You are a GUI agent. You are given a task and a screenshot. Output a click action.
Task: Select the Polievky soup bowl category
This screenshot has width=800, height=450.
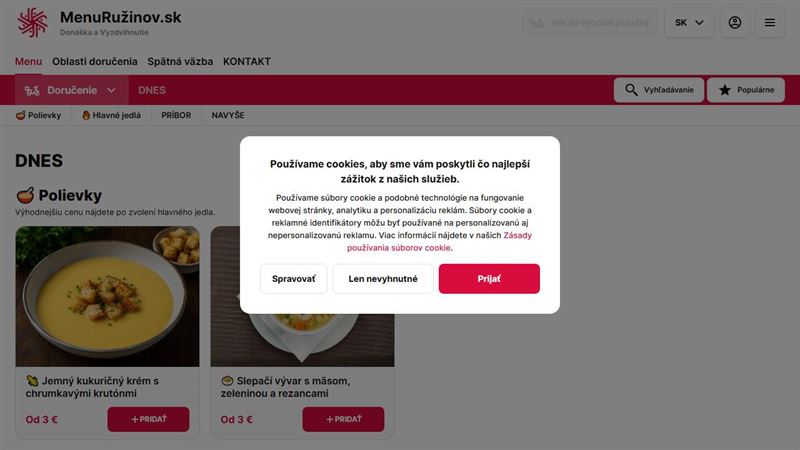[x=38, y=115]
